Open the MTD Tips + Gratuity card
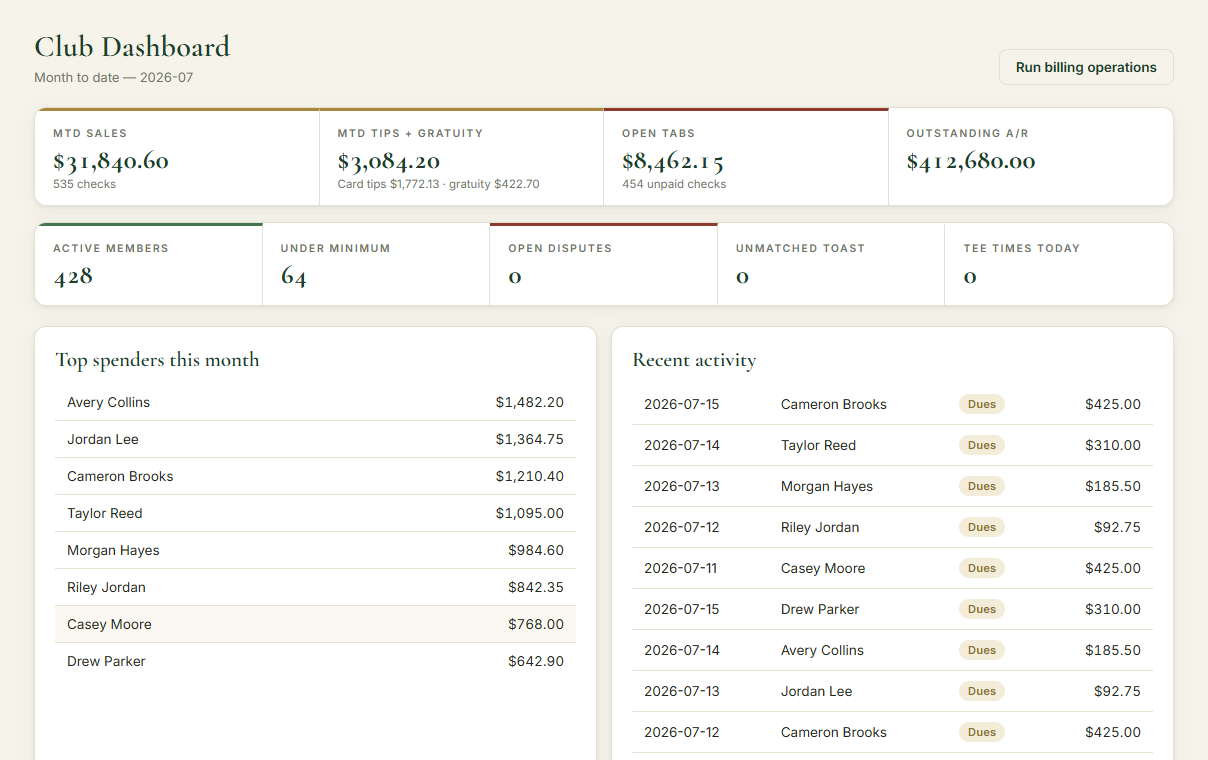Viewport: 1208px width, 760px height. 462,157
